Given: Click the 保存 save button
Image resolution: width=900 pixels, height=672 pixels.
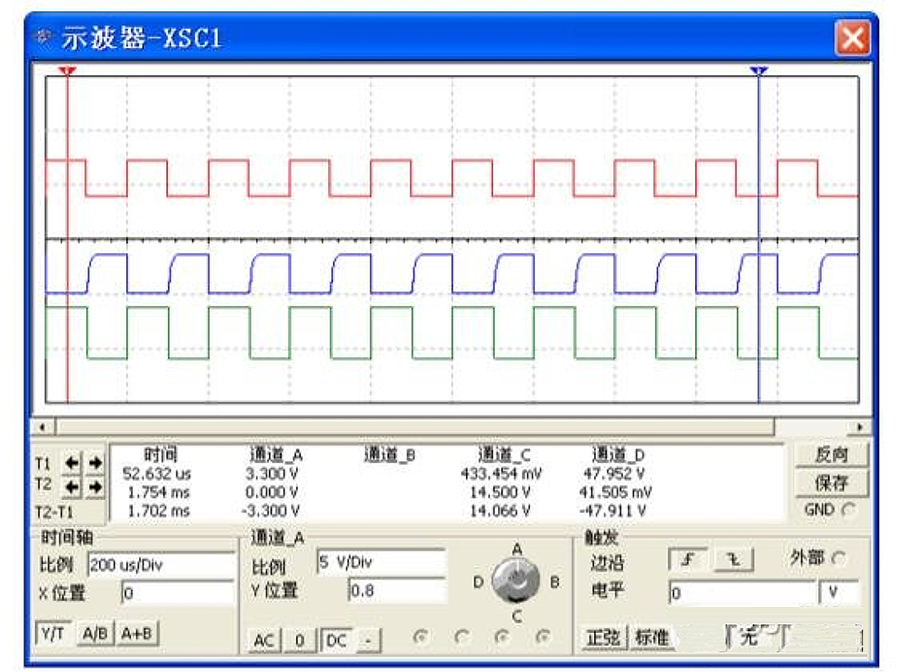Looking at the screenshot, I should (832, 482).
